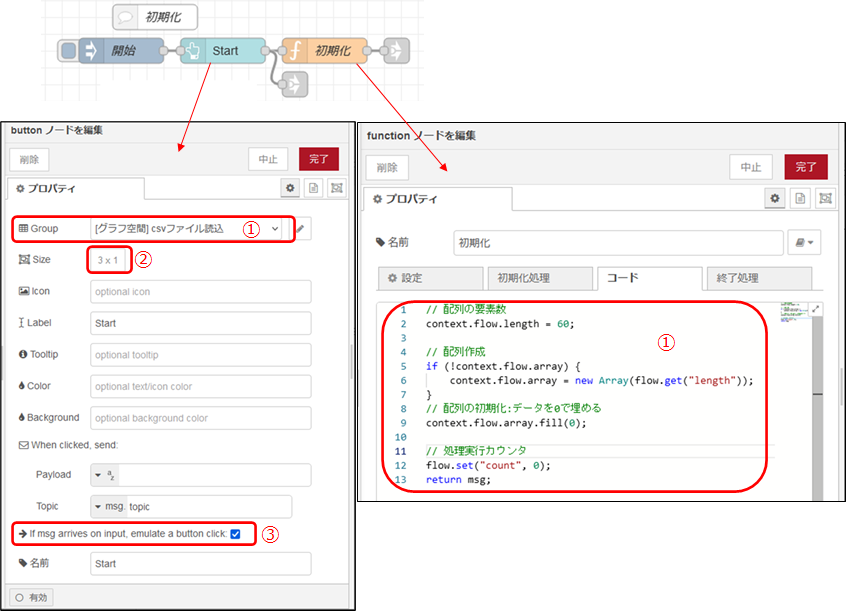846x611 pixels.
Task: Switch to the 終了処理 tab
Action: pyautogui.click(x=758, y=278)
